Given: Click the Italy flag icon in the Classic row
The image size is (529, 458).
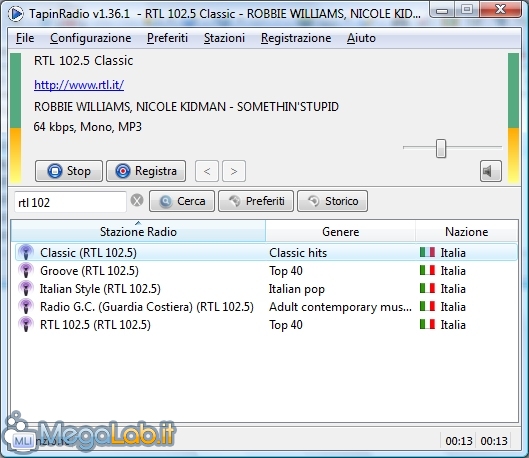Looking at the screenshot, I should pyautogui.click(x=427, y=252).
